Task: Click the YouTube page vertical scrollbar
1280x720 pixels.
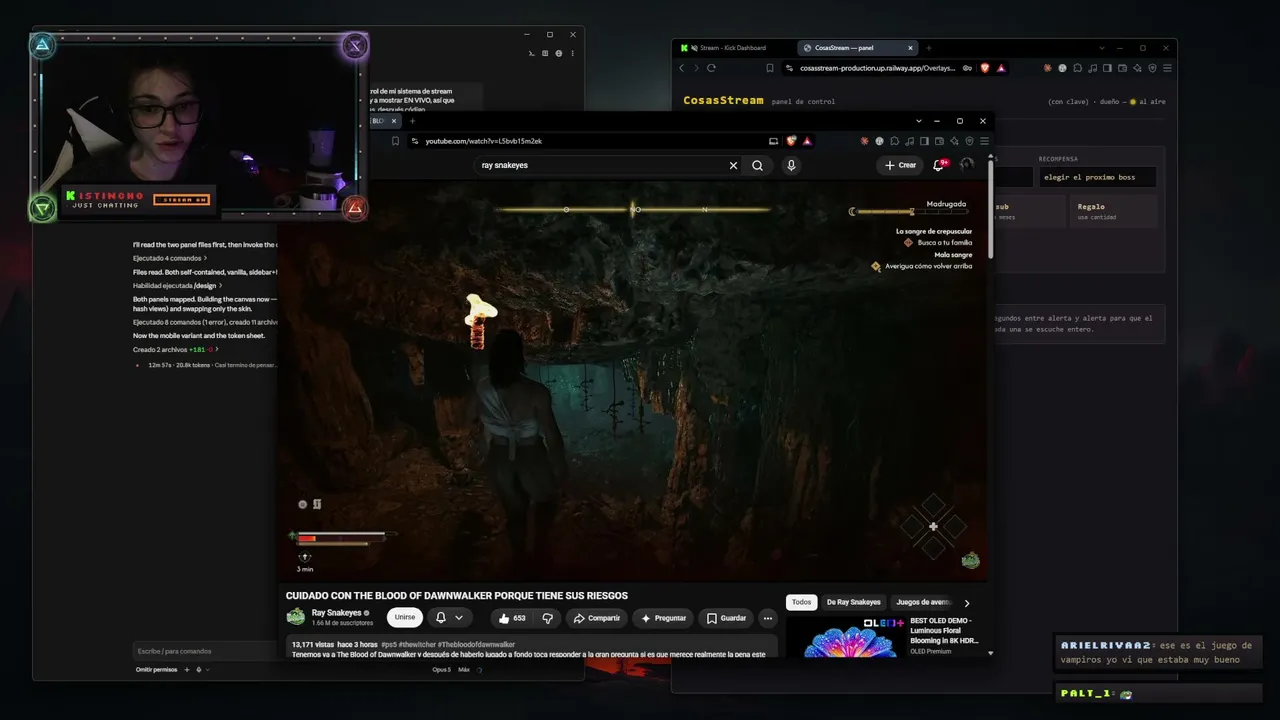Action: tap(991, 207)
